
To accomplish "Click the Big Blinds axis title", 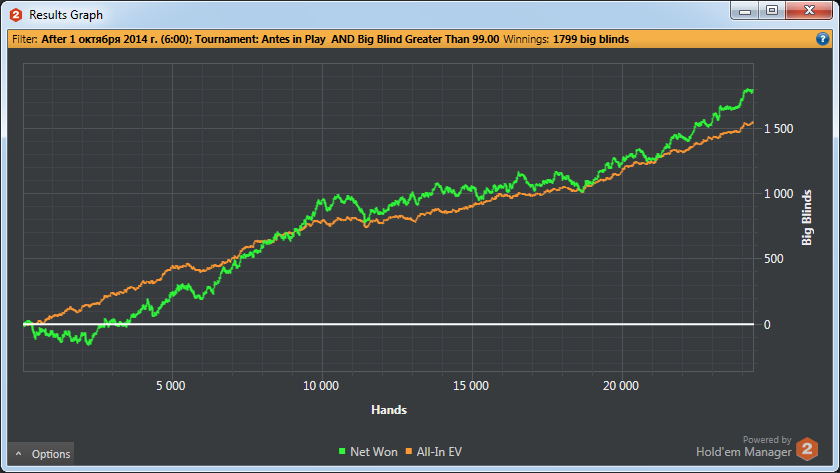I will (x=807, y=217).
